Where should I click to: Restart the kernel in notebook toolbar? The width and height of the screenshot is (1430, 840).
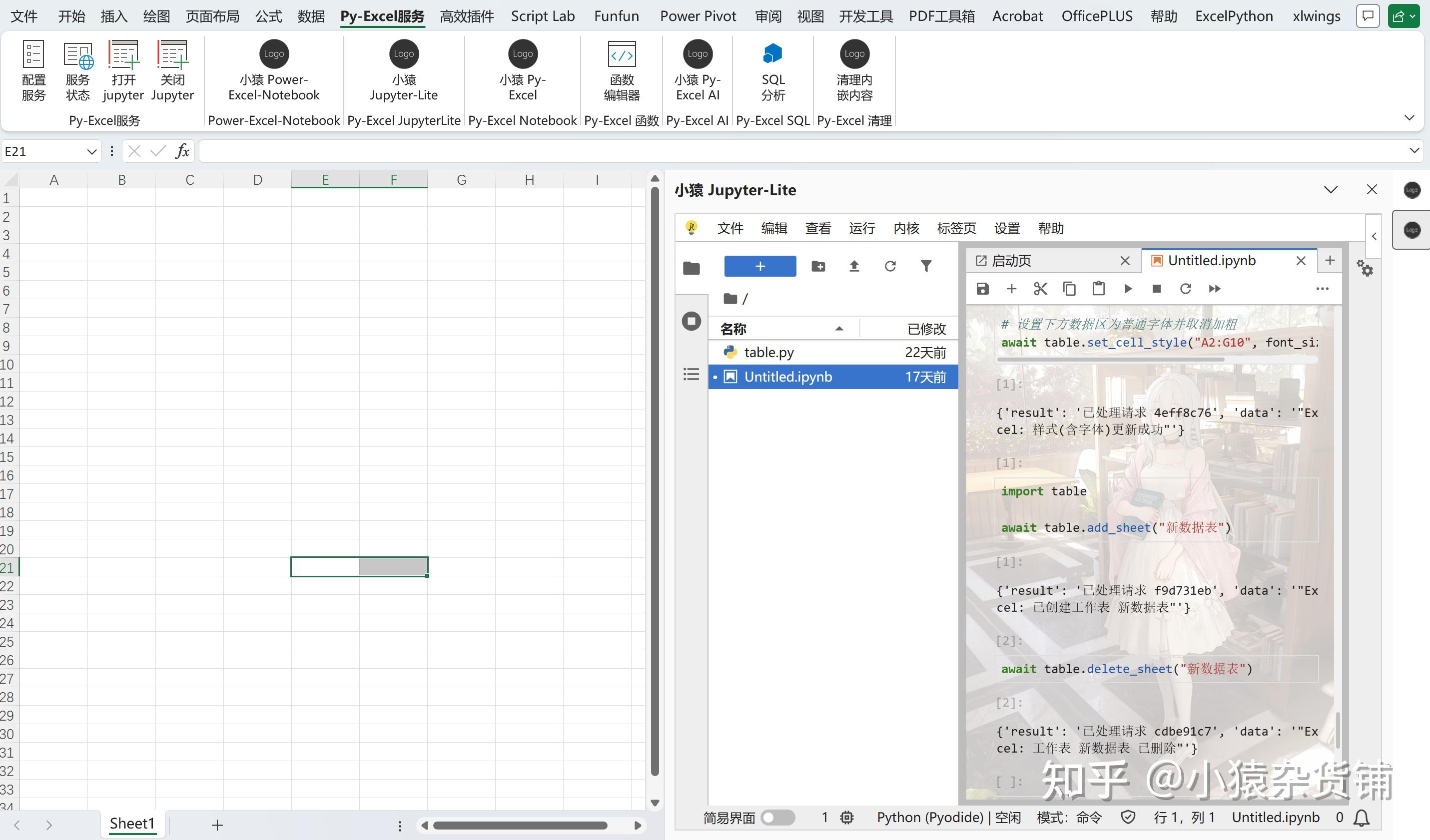1186,289
